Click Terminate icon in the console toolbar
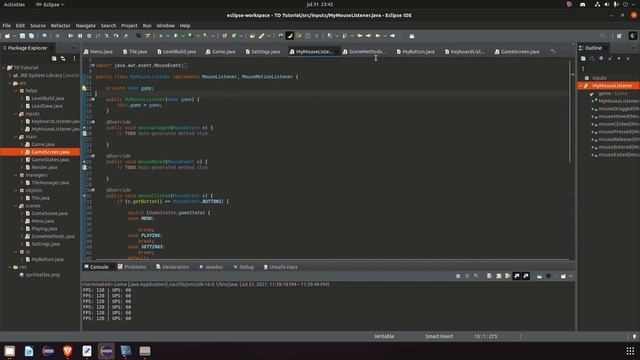This screenshot has width=640, height=360. 458,276
